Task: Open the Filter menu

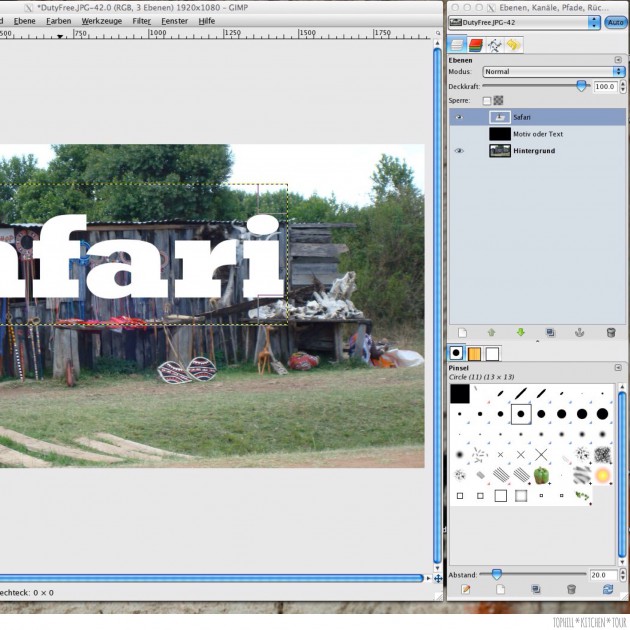Action: click(x=142, y=21)
